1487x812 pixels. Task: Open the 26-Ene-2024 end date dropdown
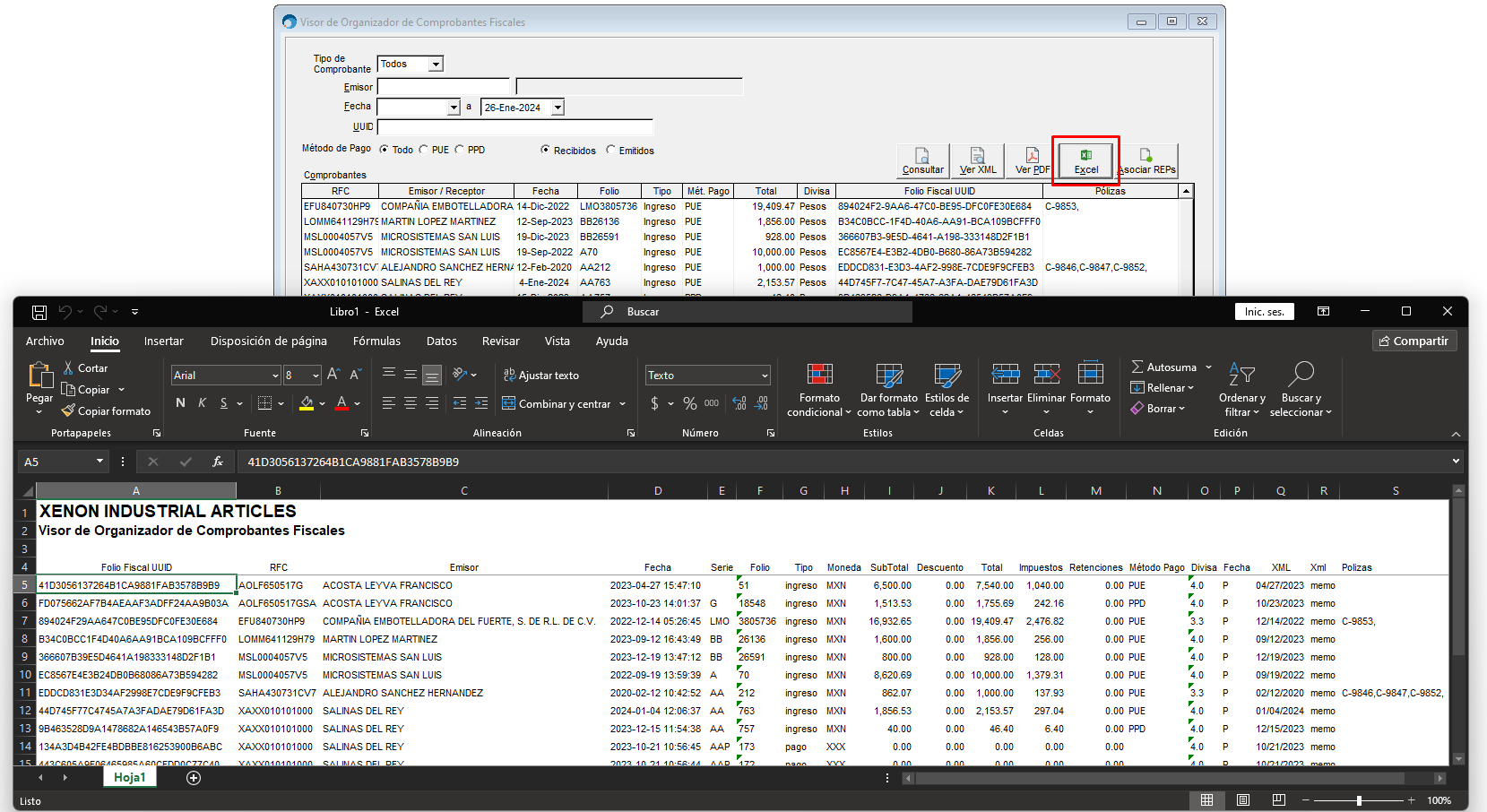(x=558, y=108)
